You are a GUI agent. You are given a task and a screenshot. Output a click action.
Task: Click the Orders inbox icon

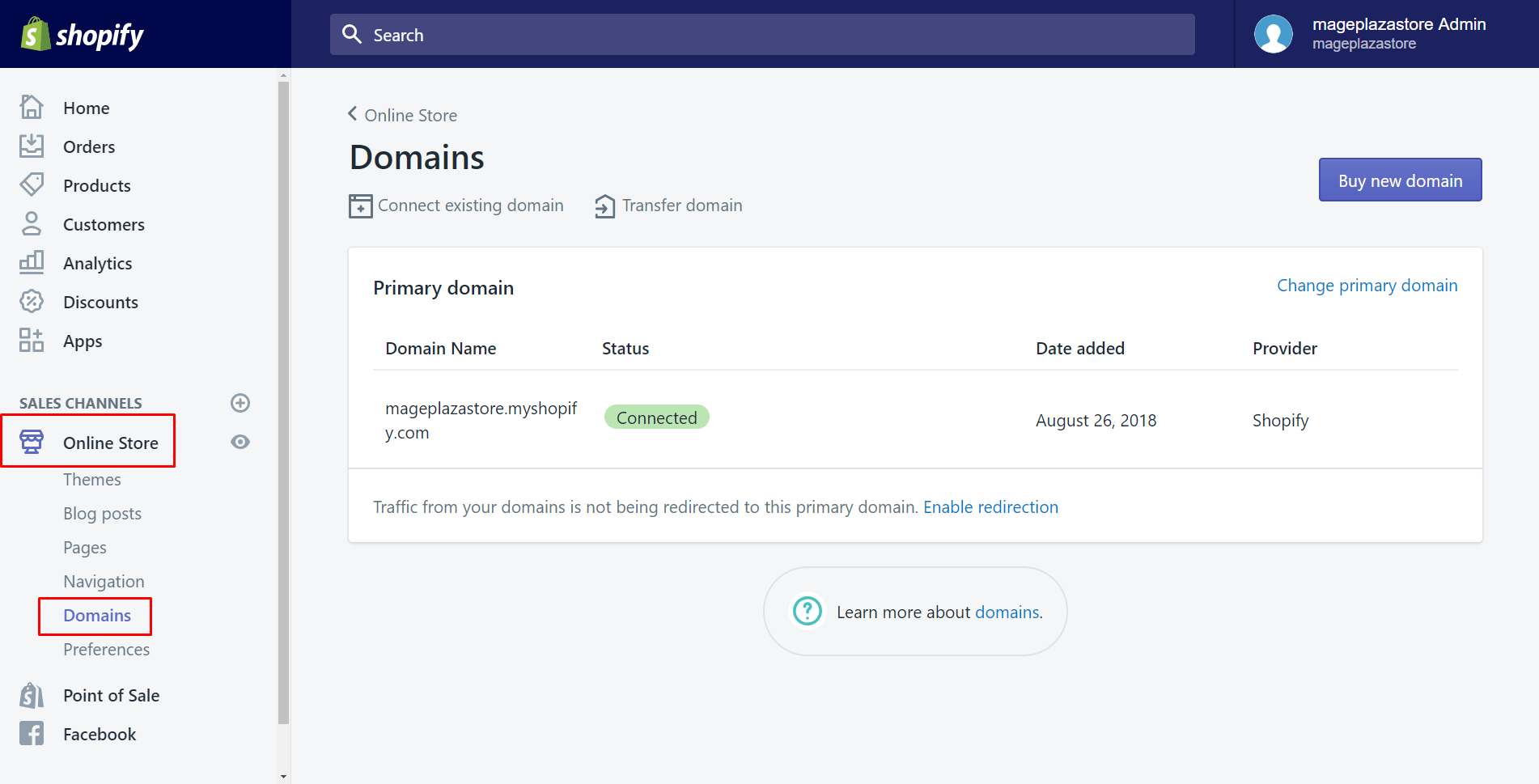(32, 146)
